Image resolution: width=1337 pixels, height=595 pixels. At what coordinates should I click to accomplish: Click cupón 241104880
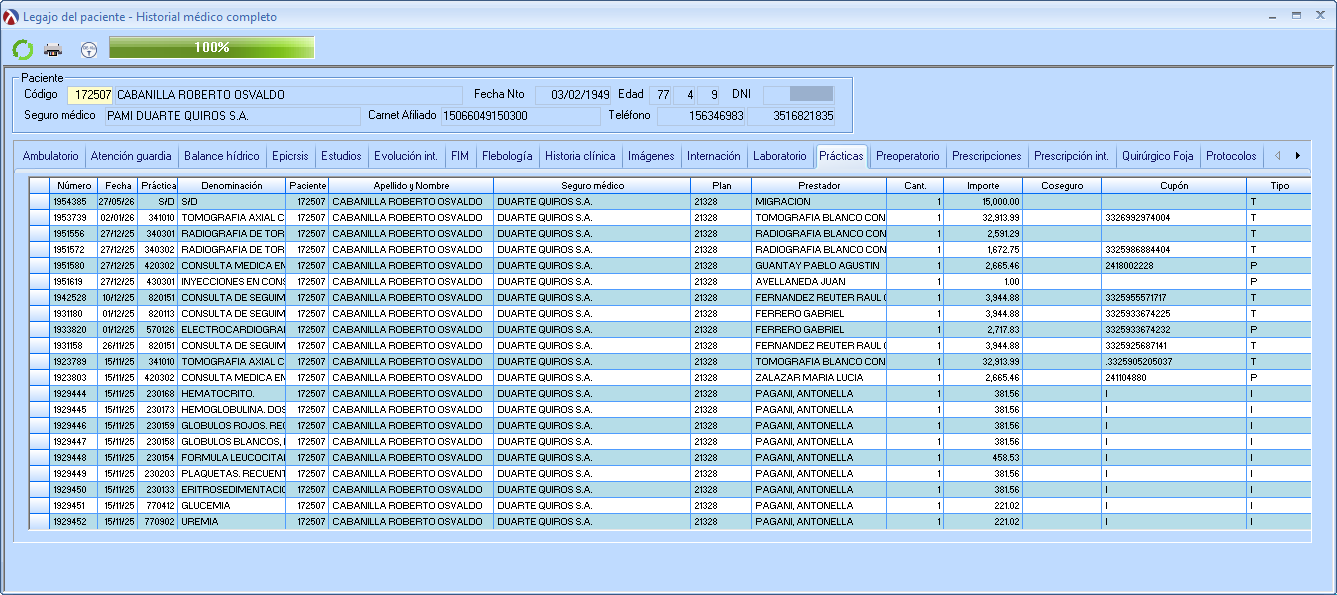[x=1174, y=378]
